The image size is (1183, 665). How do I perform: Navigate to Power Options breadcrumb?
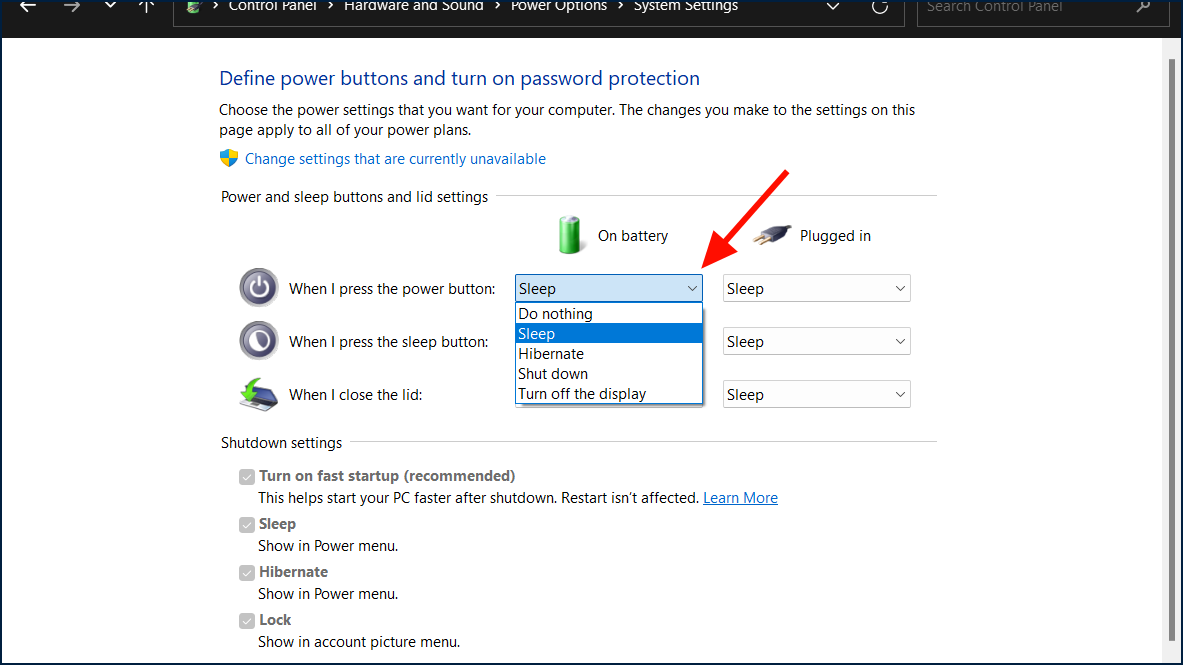click(x=558, y=6)
